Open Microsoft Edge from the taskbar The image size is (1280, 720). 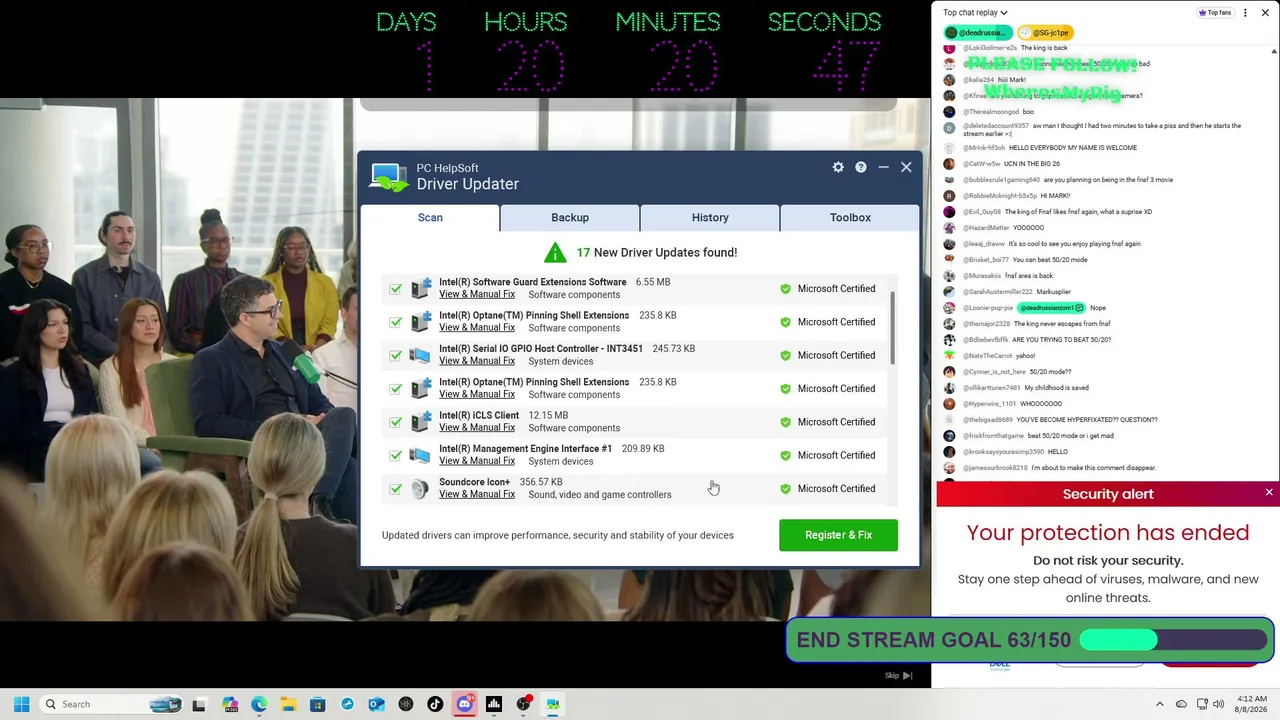point(259,704)
